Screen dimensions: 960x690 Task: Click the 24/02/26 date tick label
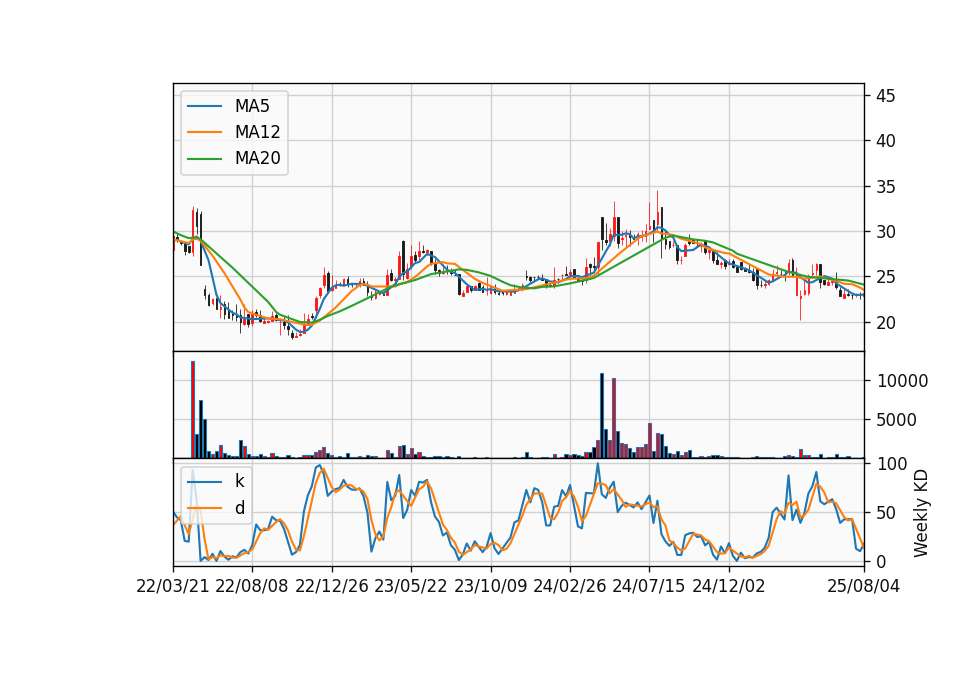570,586
